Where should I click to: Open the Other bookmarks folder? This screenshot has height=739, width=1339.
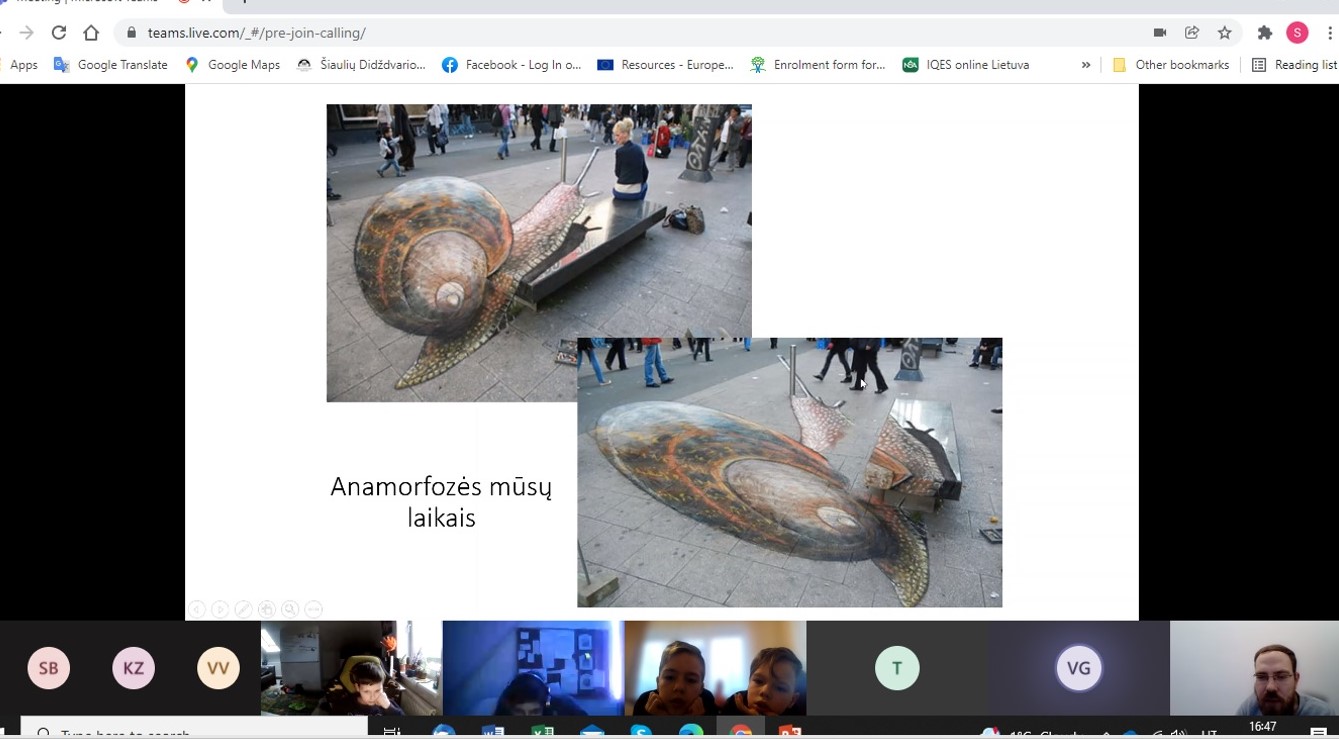1170,65
